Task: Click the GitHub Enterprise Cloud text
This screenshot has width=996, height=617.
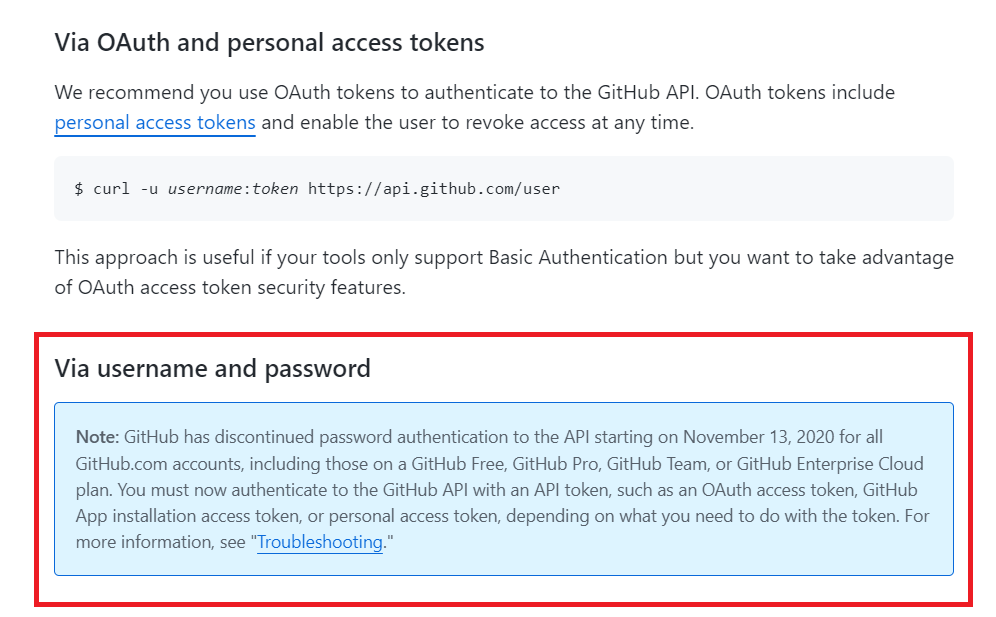Action: pos(830,464)
